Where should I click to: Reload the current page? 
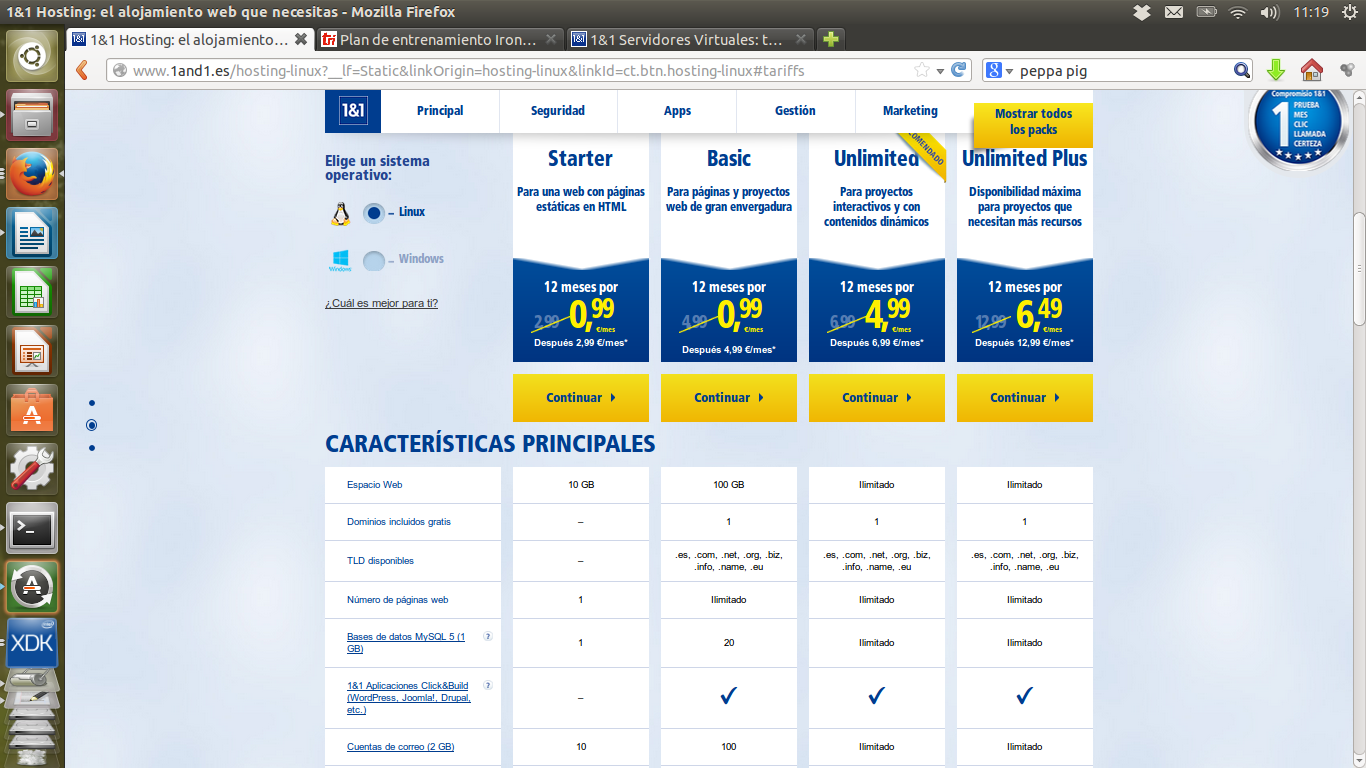click(x=959, y=70)
